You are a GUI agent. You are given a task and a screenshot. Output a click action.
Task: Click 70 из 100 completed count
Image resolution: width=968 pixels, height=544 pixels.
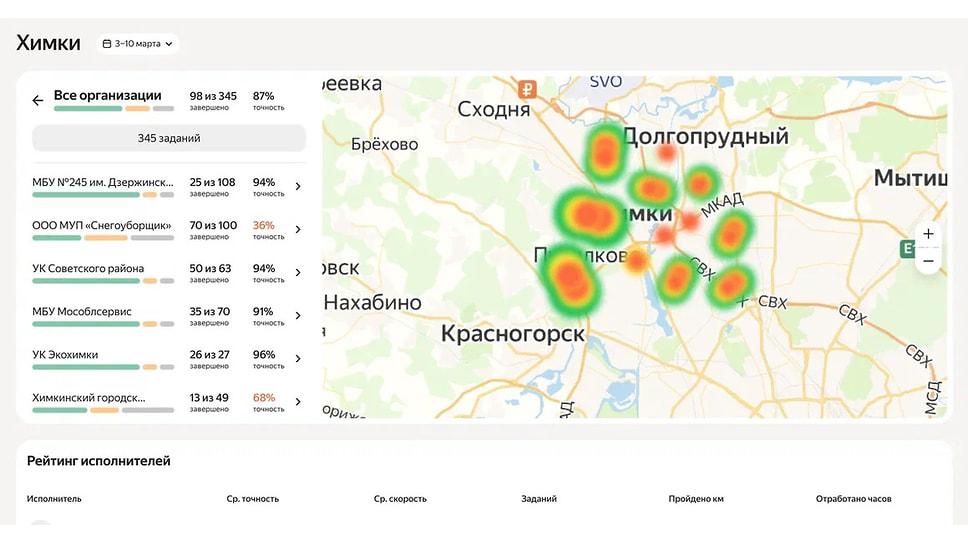click(x=213, y=225)
